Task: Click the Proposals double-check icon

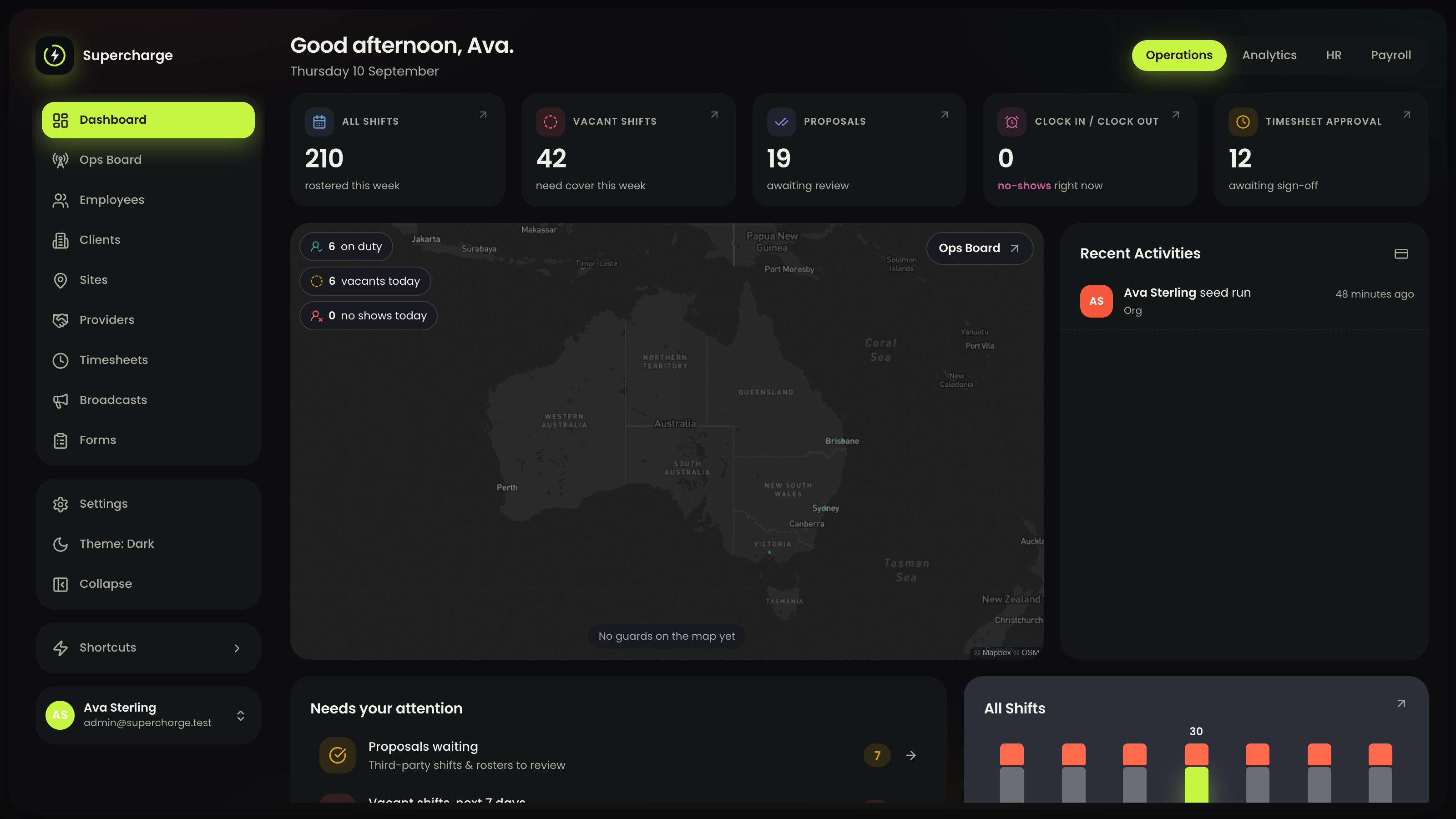Action: click(781, 121)
